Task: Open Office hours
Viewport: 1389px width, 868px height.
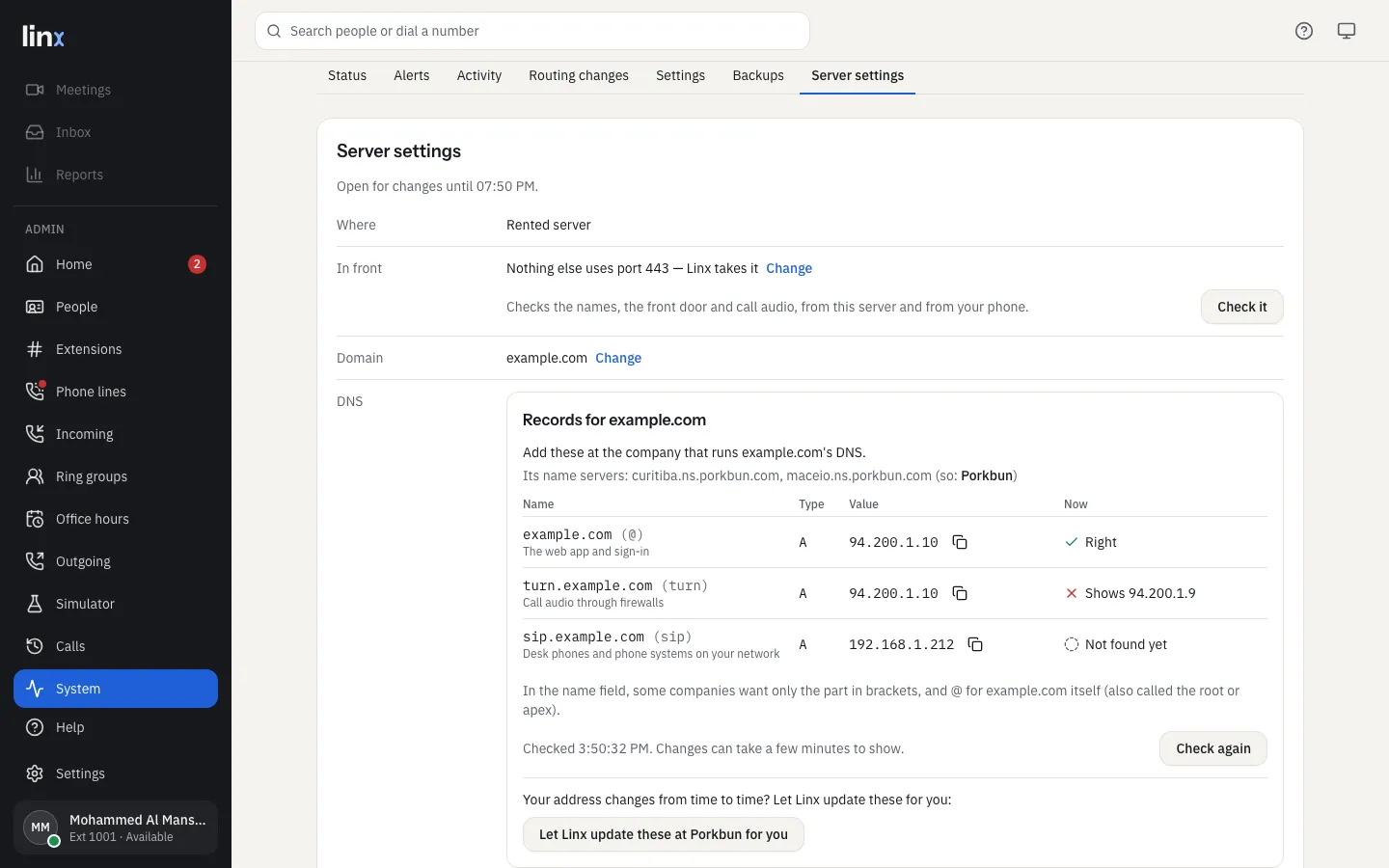Action: tap(116, 519)
